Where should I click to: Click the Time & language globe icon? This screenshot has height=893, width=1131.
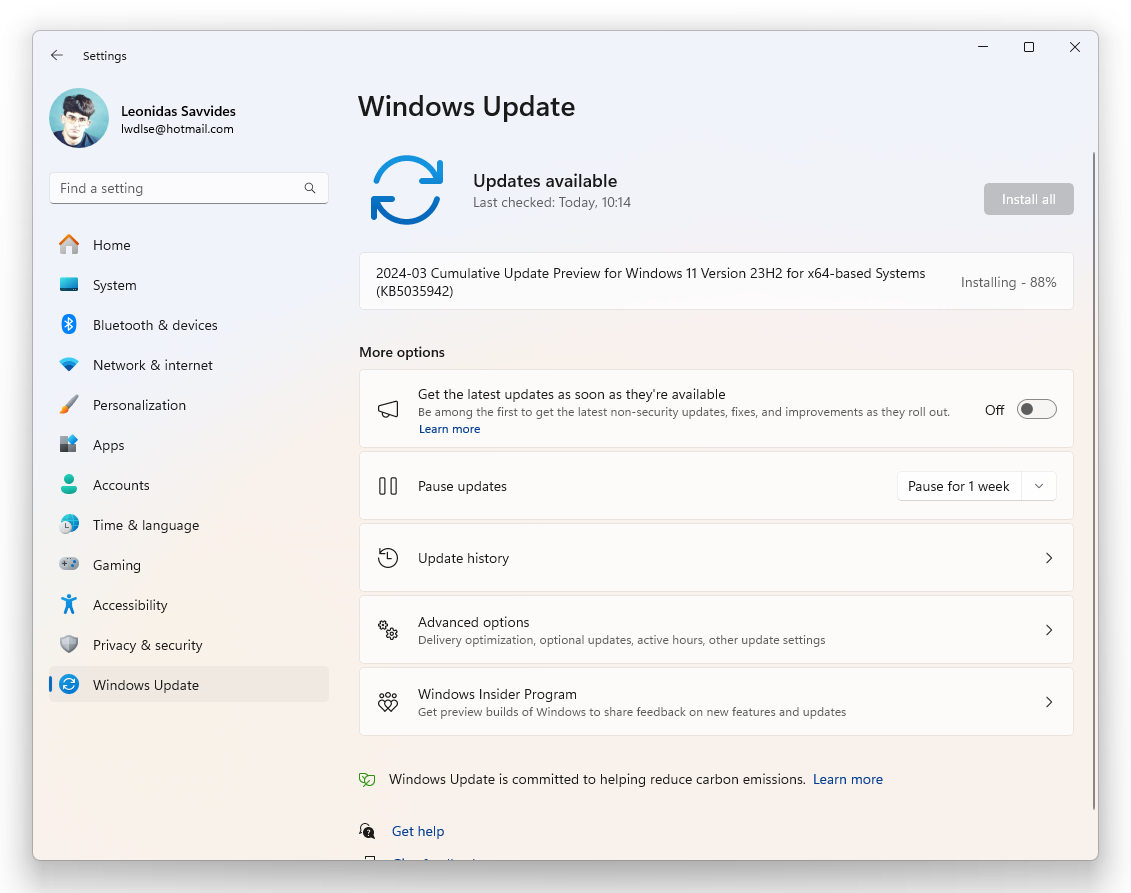[69, 524]
